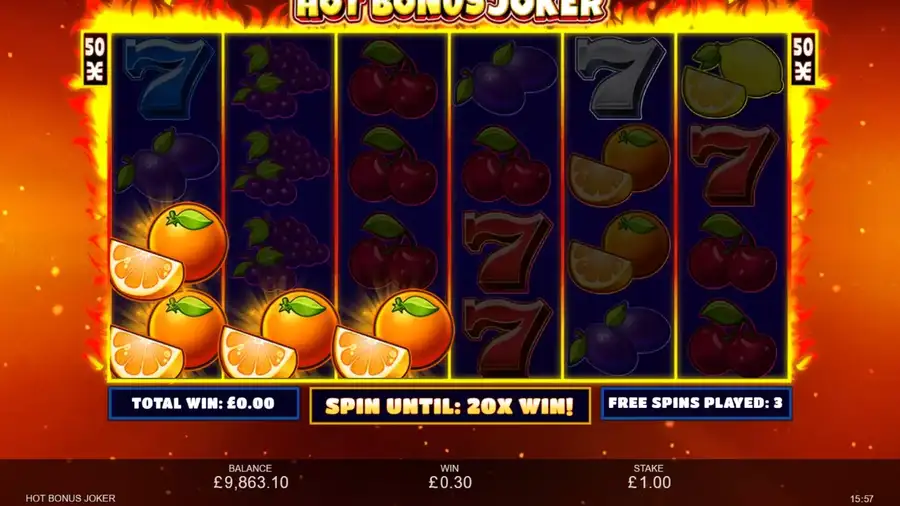Click the left 50 paylines badge
Image resolution: width=900 pixels, height=506 pixels.
(x=95, y=59)
